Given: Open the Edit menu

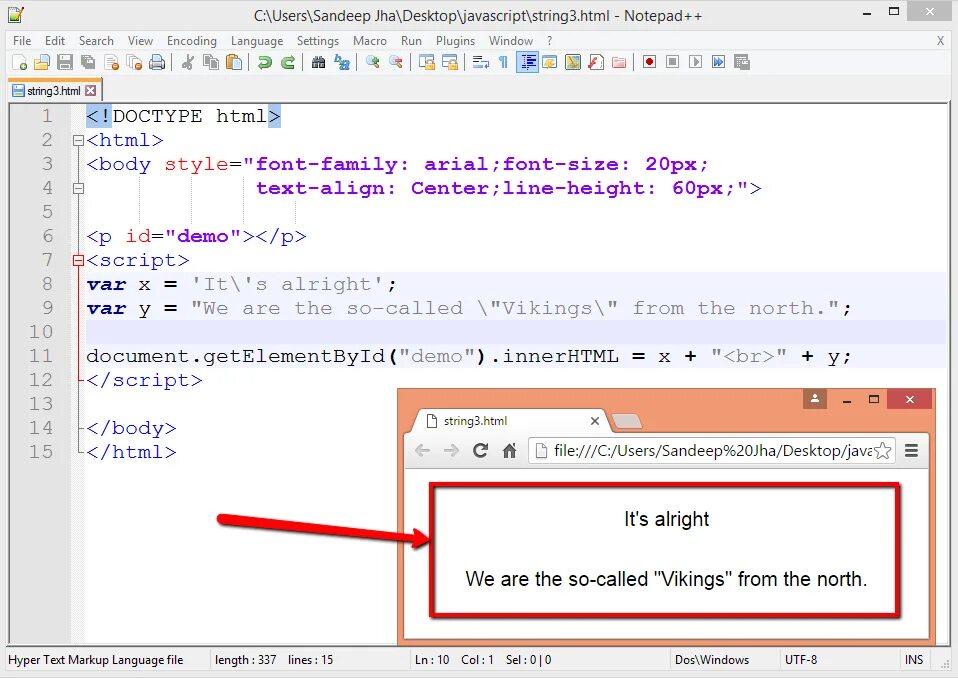Looking at the screenshot, I should click(x=54, y=40).
